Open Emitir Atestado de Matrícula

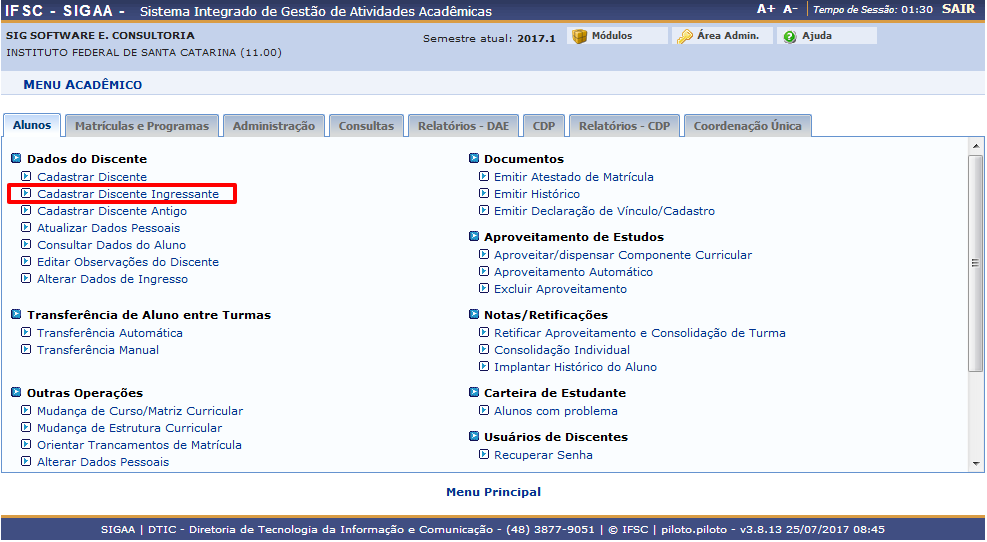(573, 177)
